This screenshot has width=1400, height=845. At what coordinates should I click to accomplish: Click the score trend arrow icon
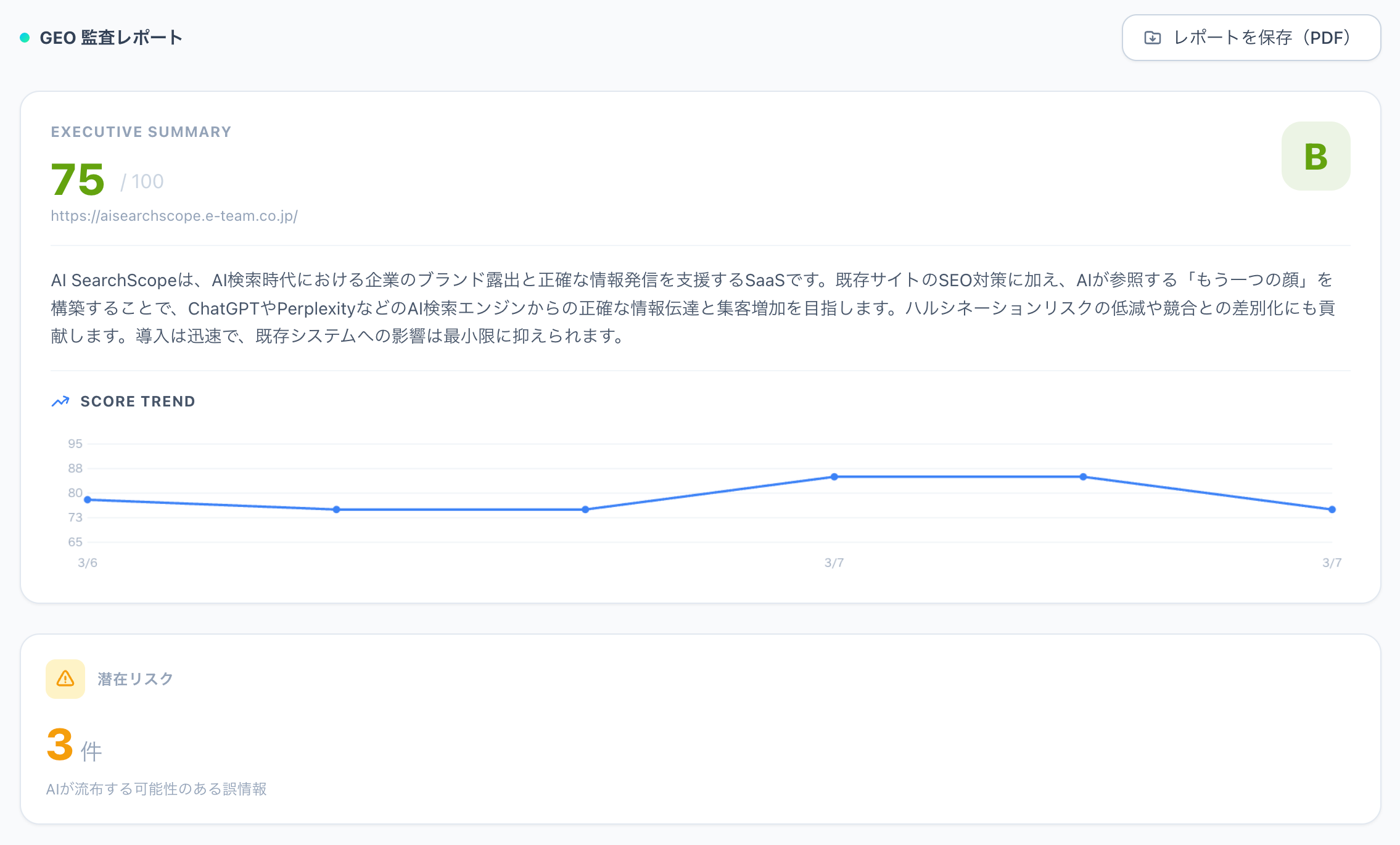(x=60, y=402)
